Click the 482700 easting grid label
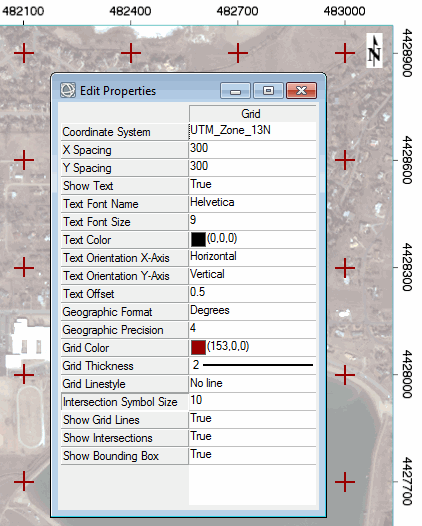The image size is (422, 526). coord(237,11)
